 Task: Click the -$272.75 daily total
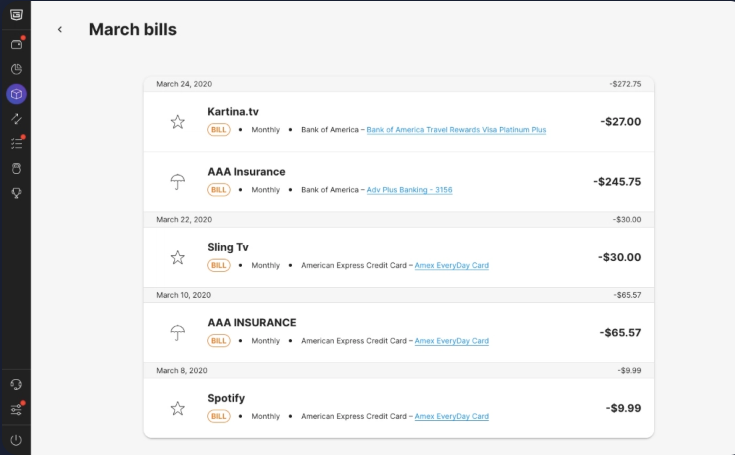625,84
